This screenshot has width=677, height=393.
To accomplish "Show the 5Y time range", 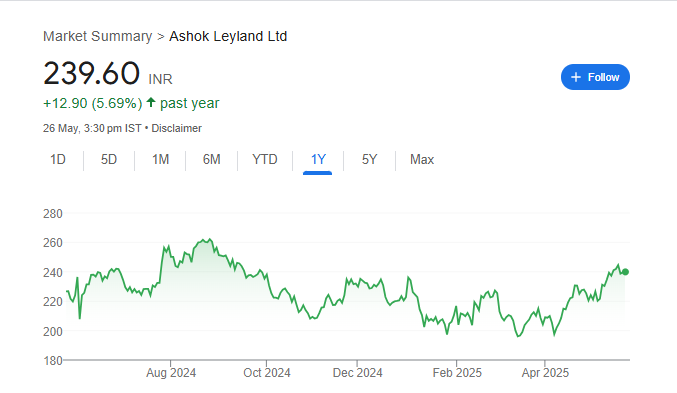I will click(369, 160).
